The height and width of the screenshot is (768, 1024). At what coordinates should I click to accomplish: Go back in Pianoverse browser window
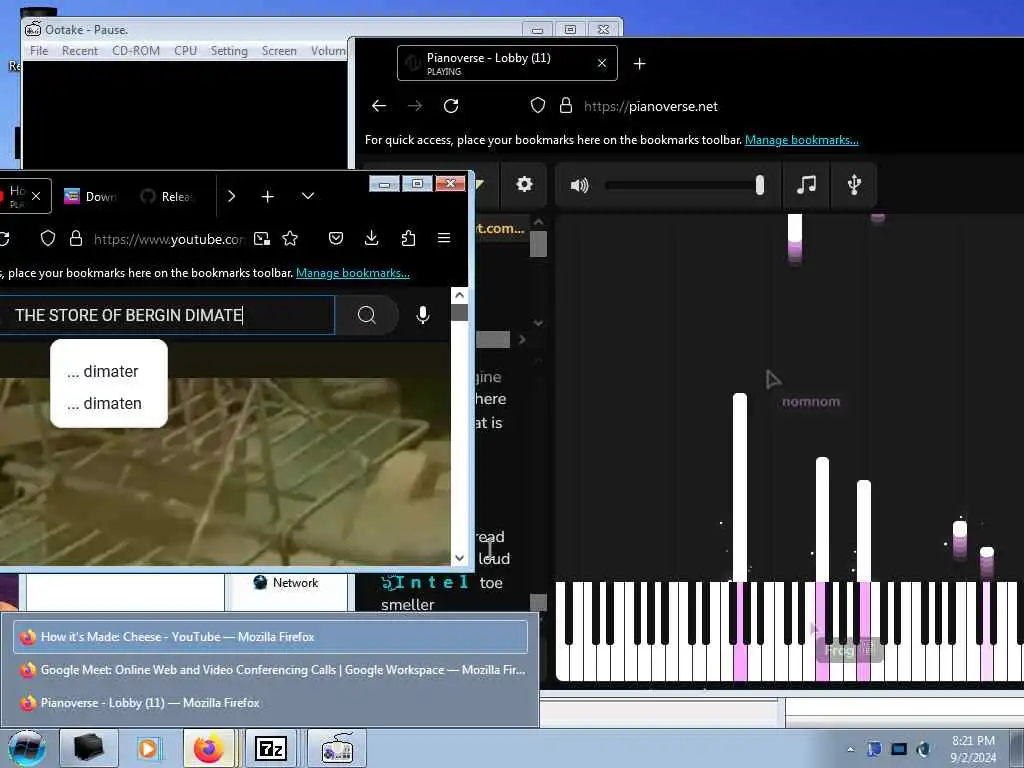point(379,106)
